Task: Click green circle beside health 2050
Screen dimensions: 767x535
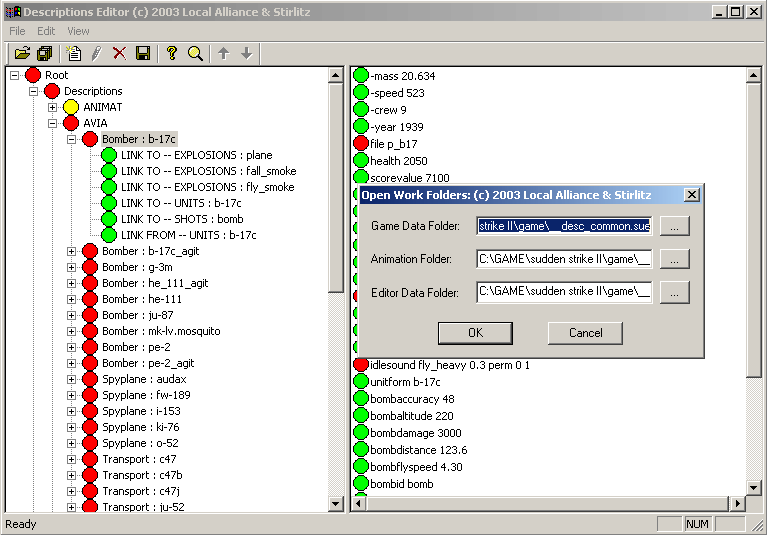Action: click(361, 161)
